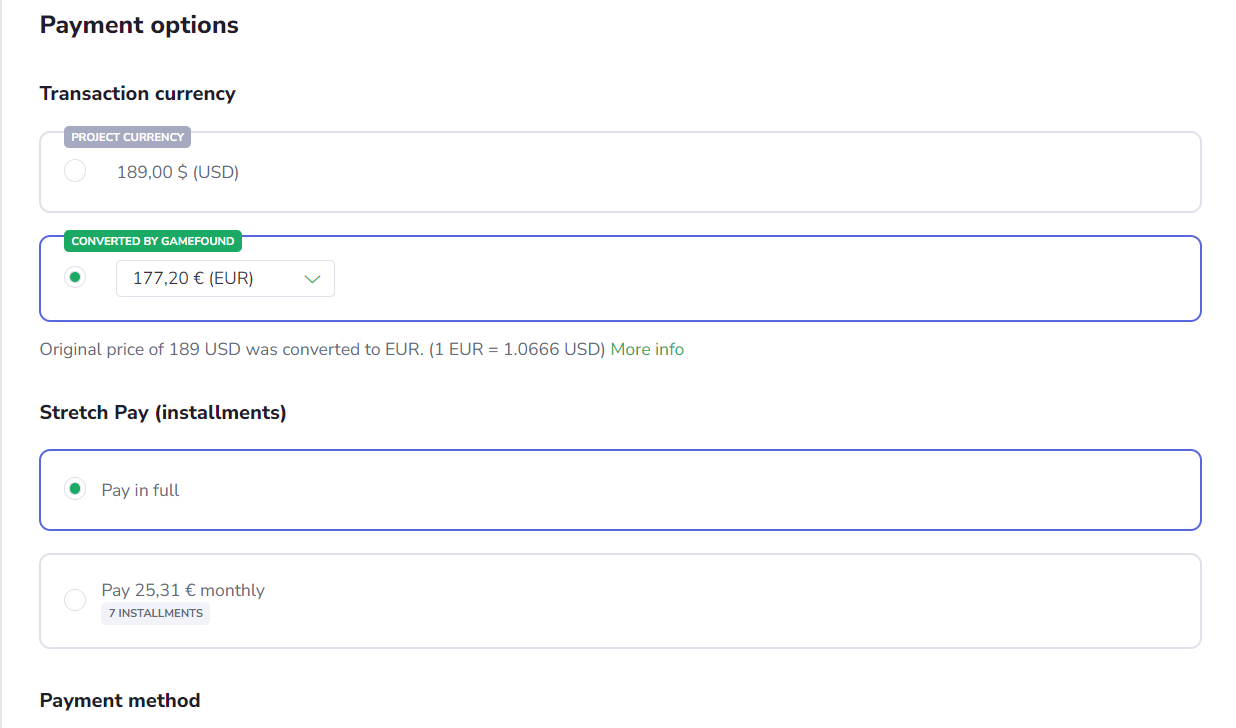Select the converted EUR currency radio button
This screenshot has height=728, width=1236.
[75, 278]
